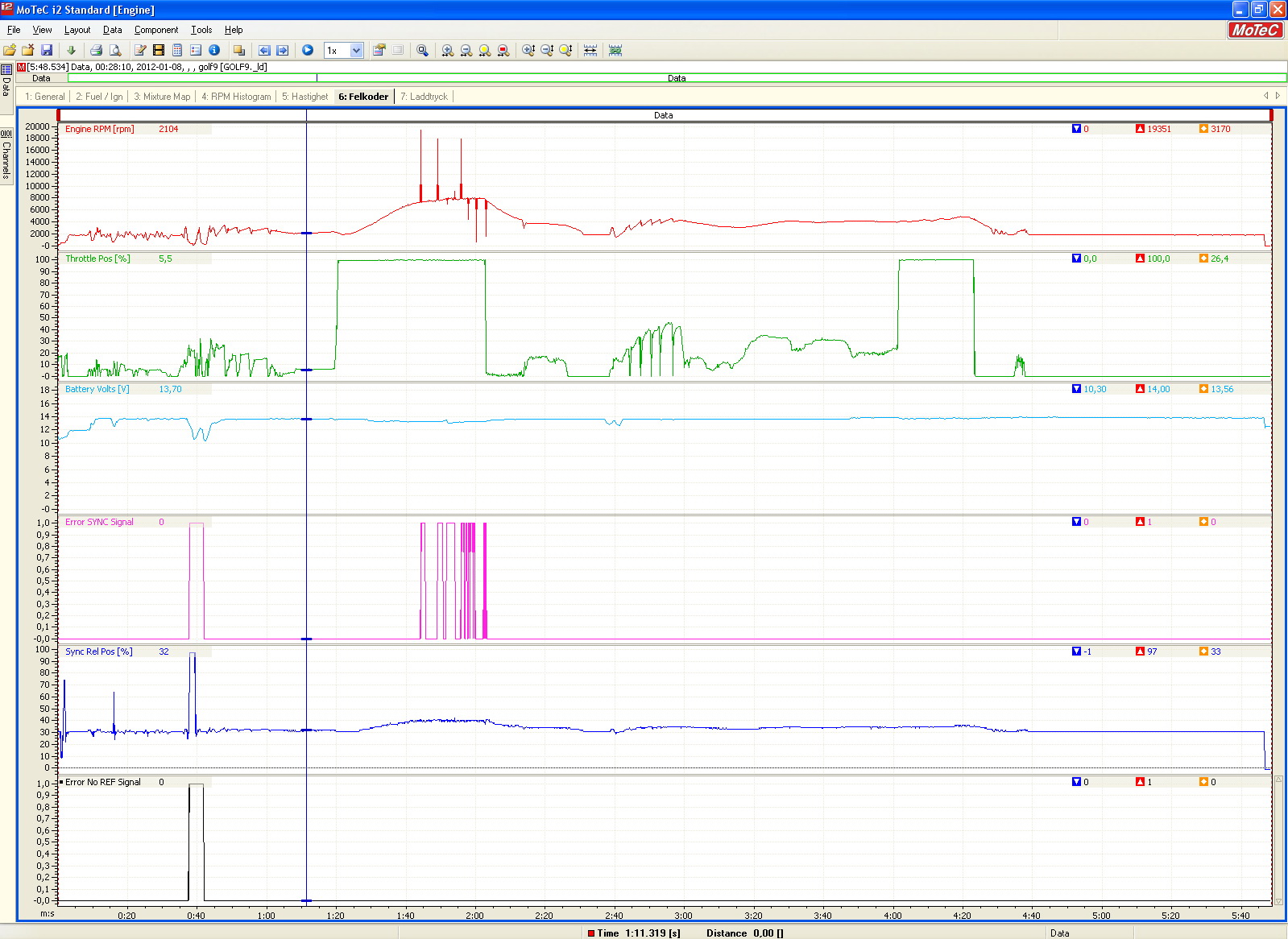Select the Battery Volts [V] channel label
This screenshot has height=939, width=1288.
click(x=97, y=389)
